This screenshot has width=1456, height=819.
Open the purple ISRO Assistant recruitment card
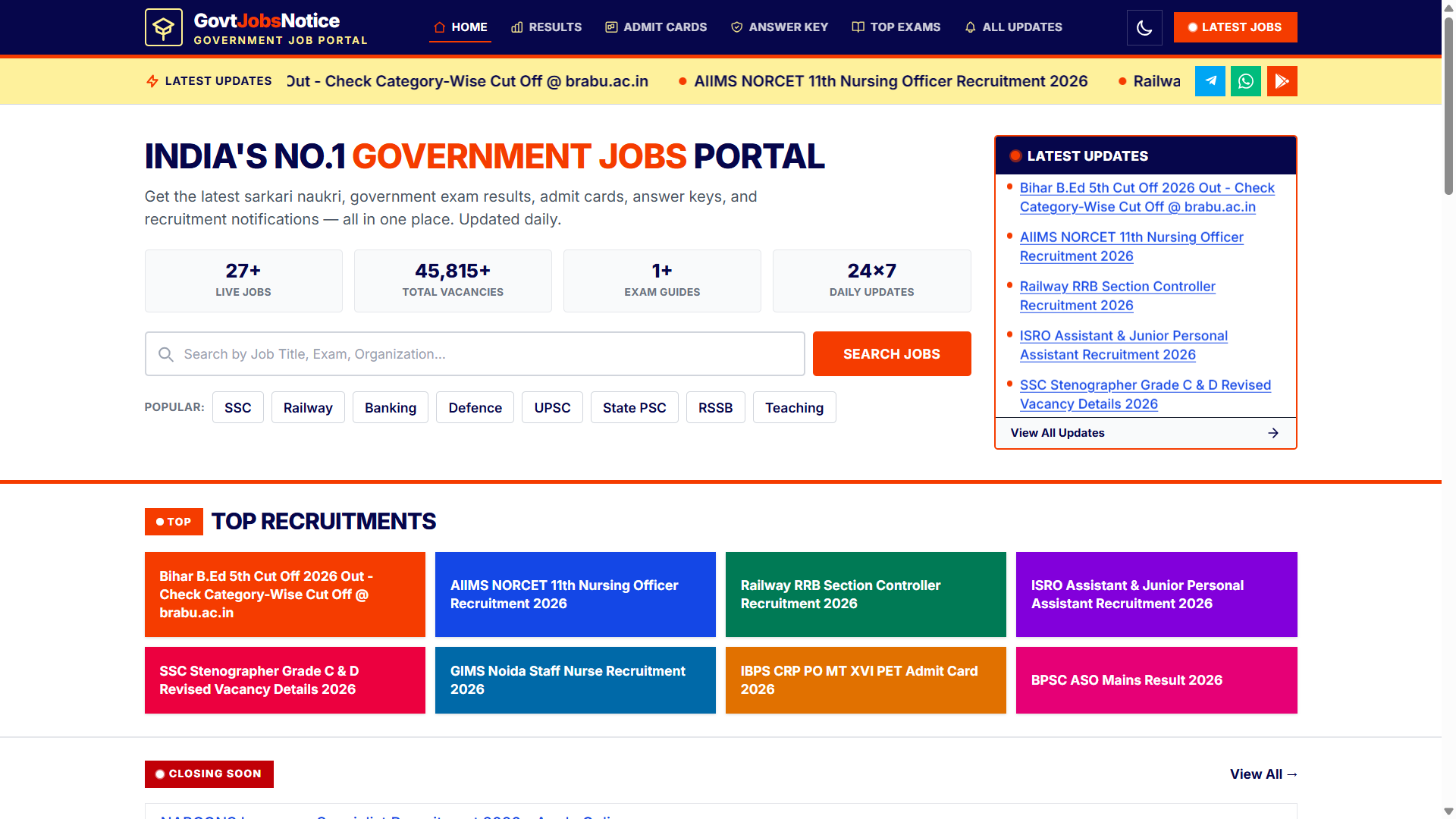(x=1156, y=595)
